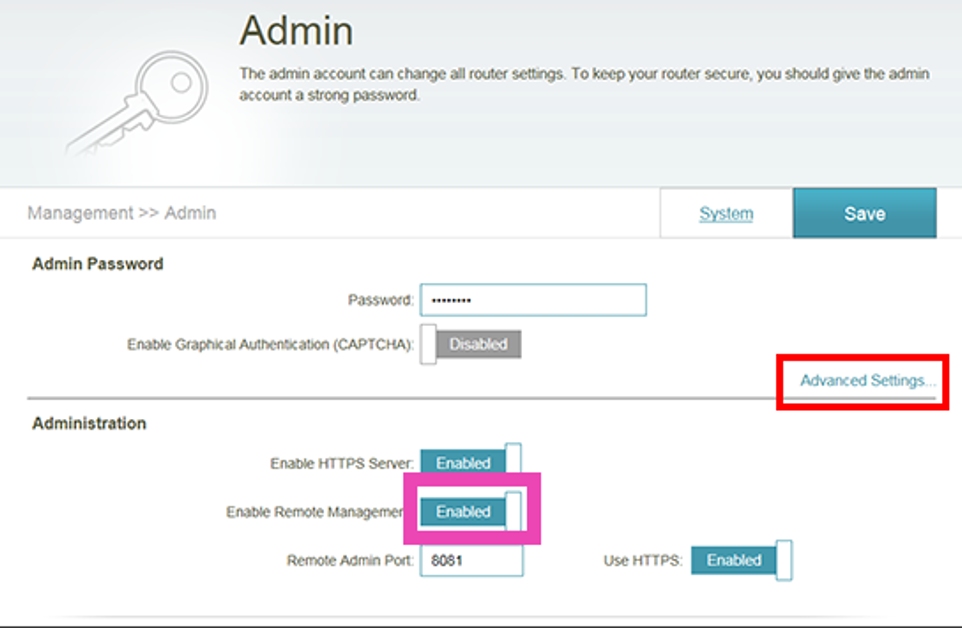Click the Enable HTTPS Server label
The height and width of the screenshot is (628, 962).
click(341, 464)
